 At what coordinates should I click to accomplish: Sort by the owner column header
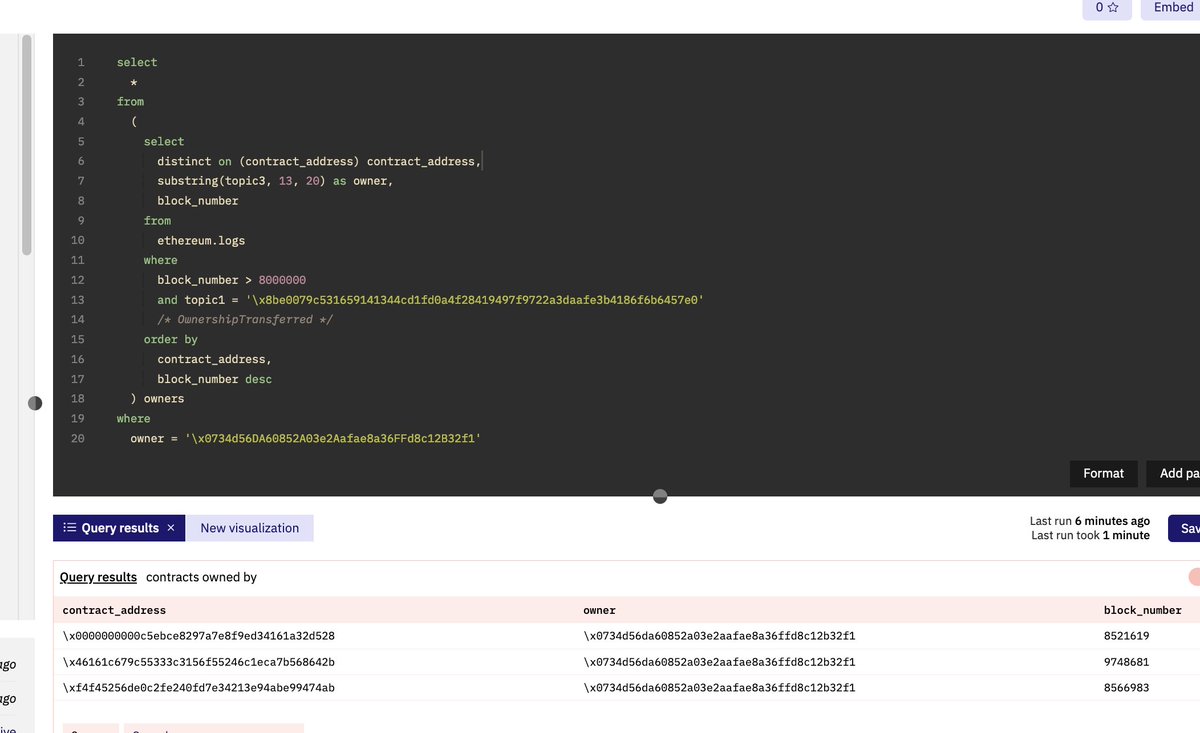pos(599,610)
